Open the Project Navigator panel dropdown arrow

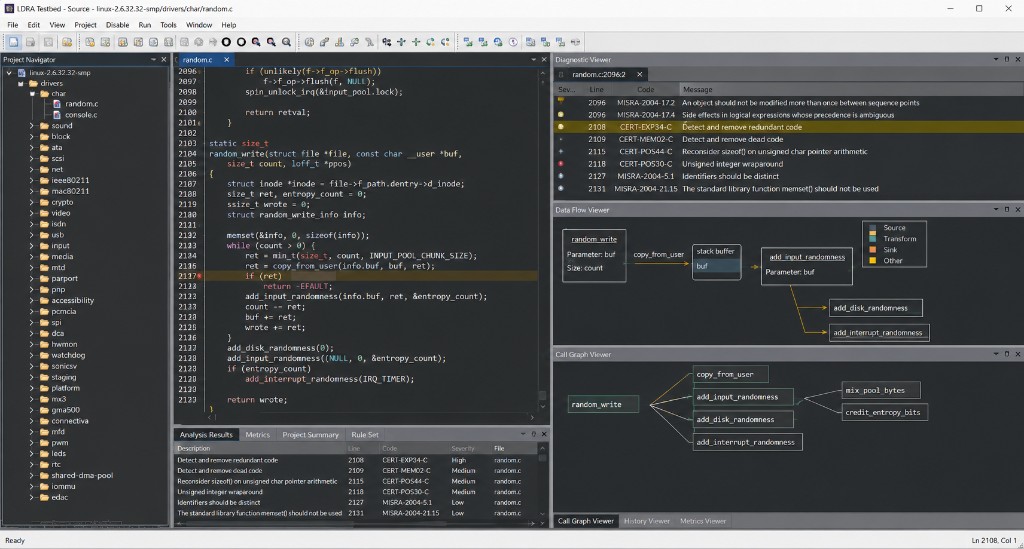click(153, 59)
